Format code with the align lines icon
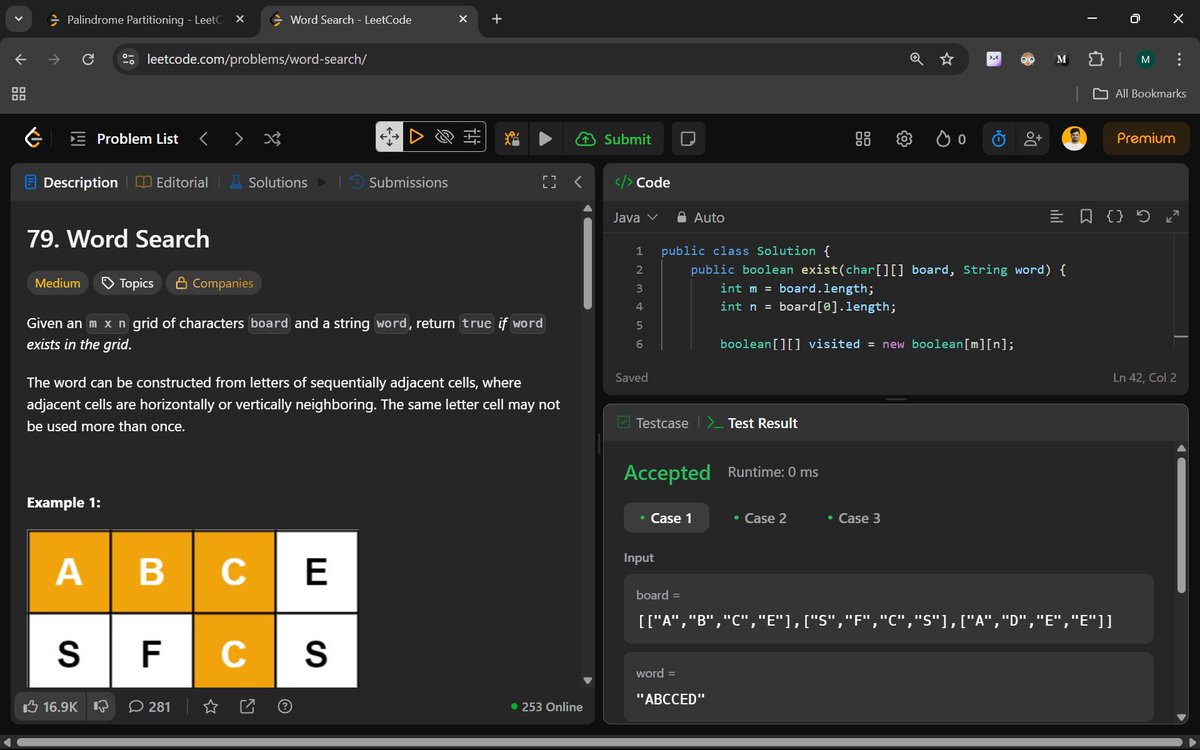 [1056, 217]
